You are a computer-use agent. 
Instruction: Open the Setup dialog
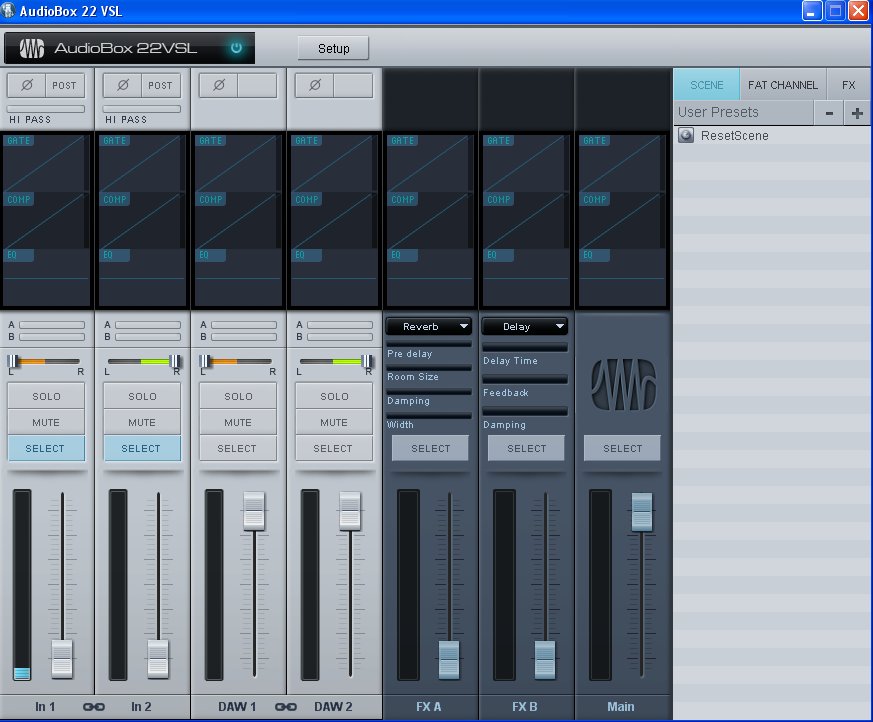(333, 48)
